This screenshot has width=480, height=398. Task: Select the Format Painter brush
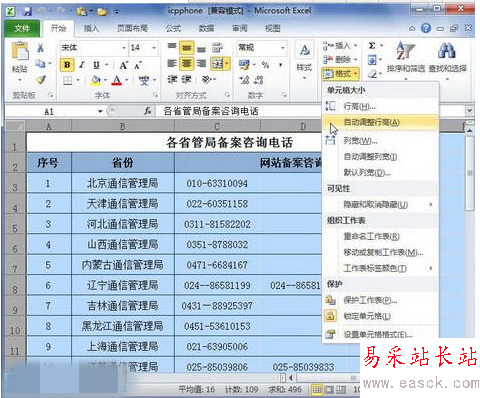(x=41, y=80)
